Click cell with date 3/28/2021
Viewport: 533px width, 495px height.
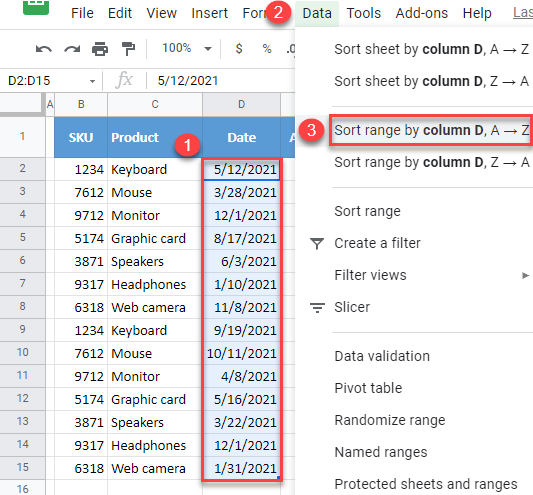[x=241, y=192]
